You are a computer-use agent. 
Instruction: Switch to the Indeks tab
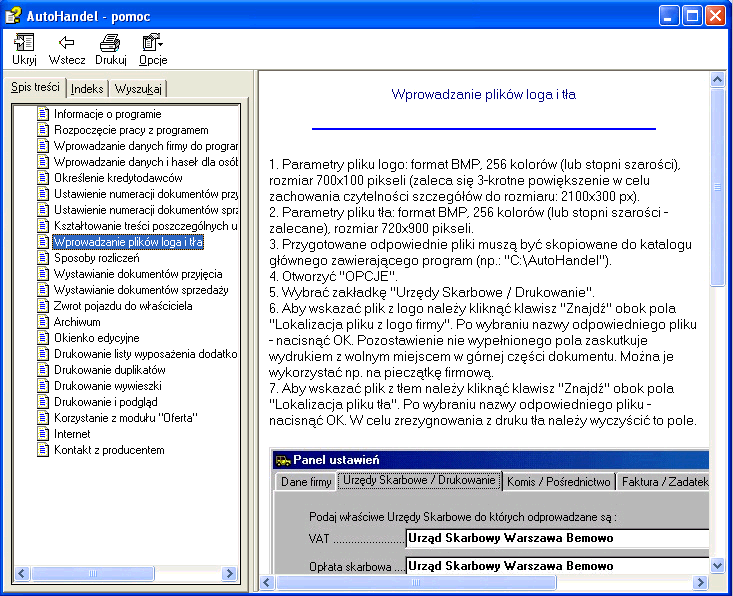[x=87, y=89]
